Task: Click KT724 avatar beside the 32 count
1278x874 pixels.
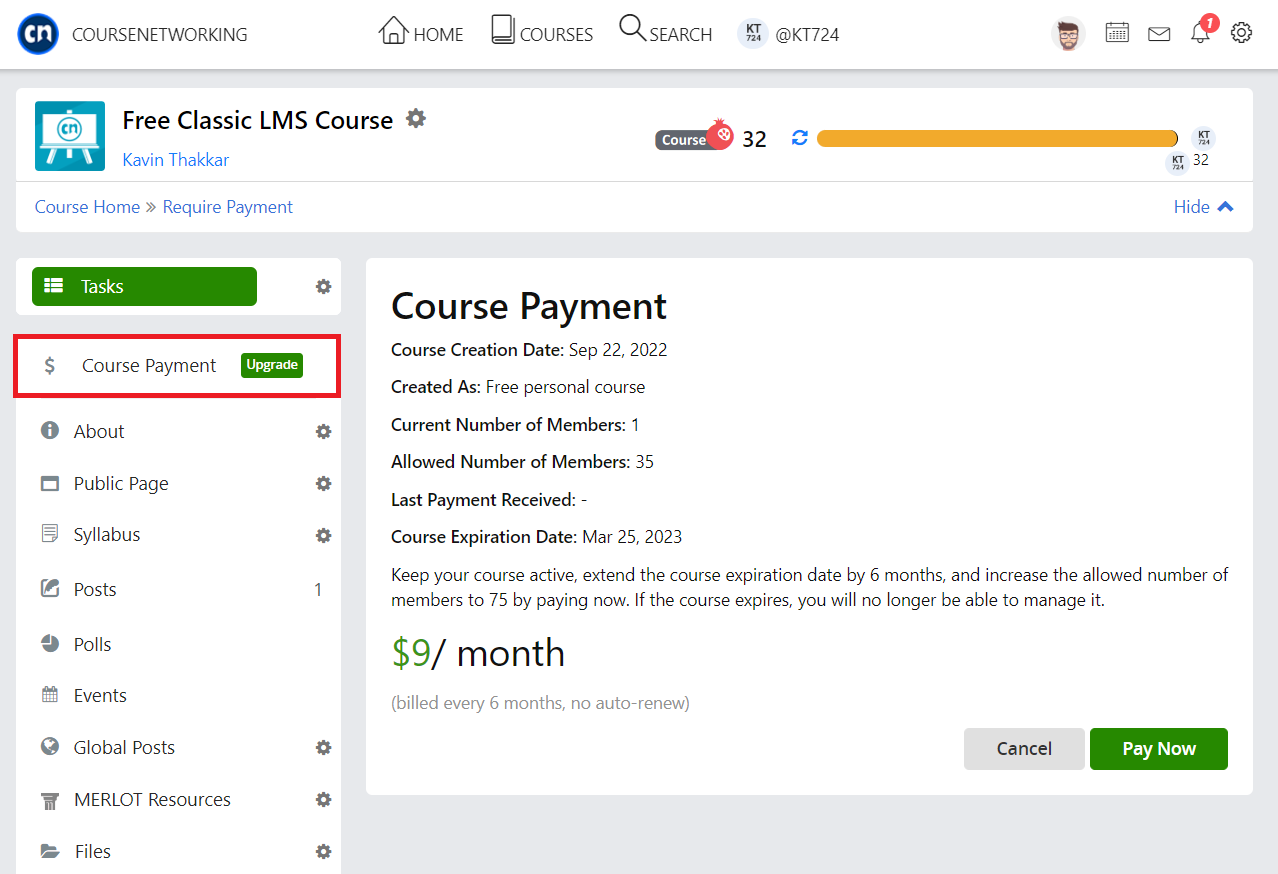Action: [1178, 162]
